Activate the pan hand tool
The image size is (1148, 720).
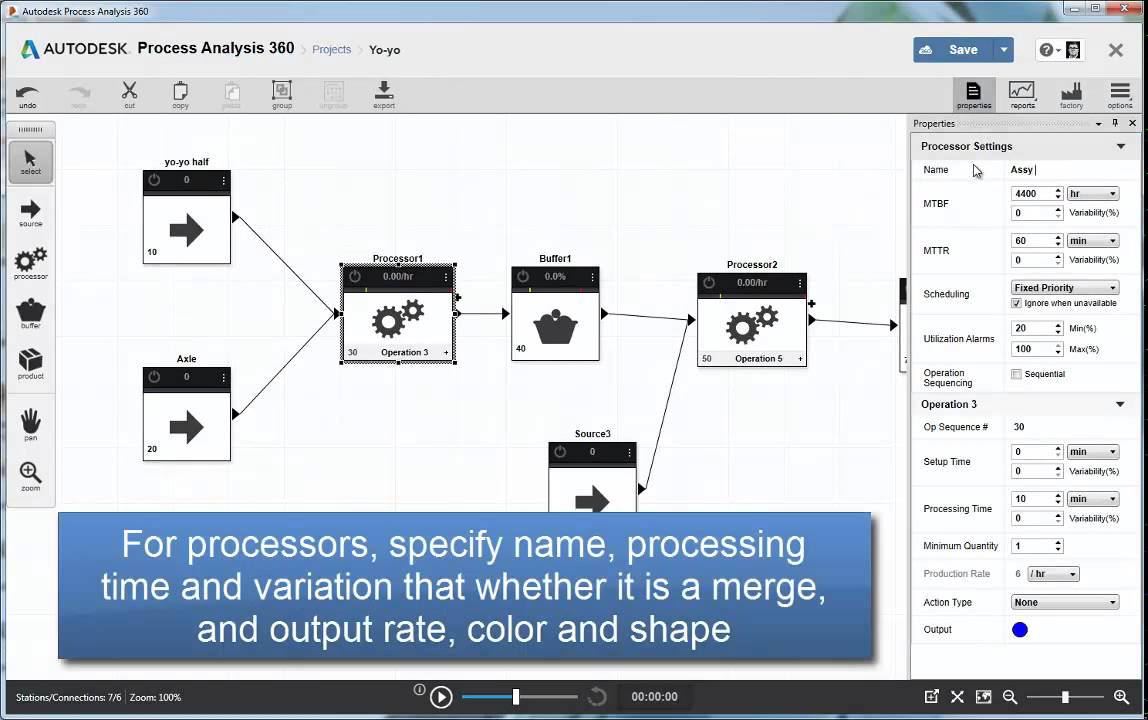(x=31, y=425)
